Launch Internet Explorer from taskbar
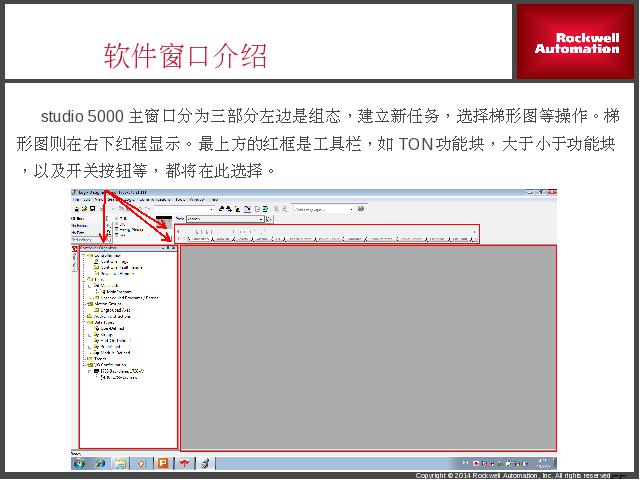 [x=100, y=463]
